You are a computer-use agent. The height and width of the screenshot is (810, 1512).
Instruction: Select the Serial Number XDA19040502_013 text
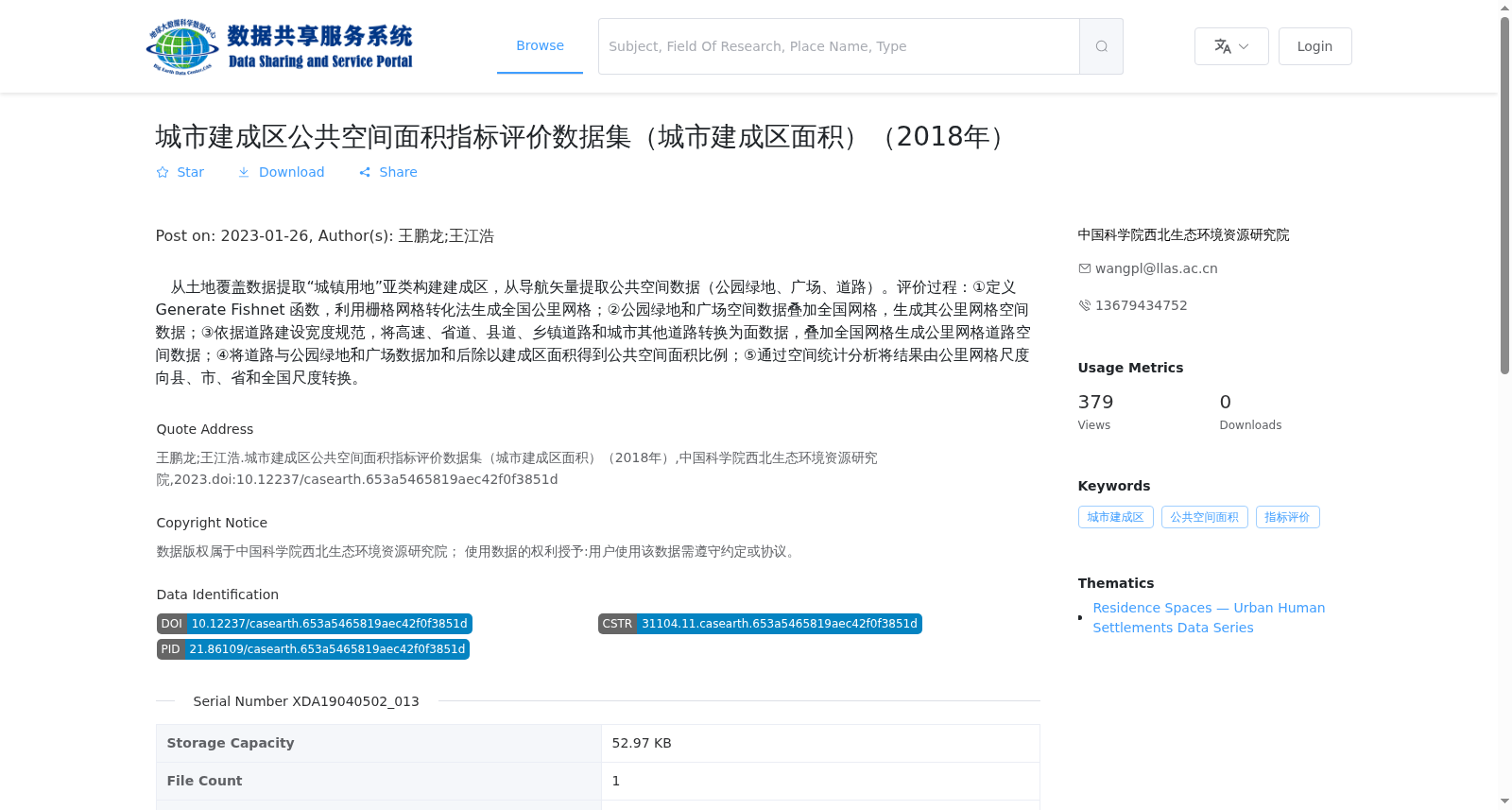[306, 701]
